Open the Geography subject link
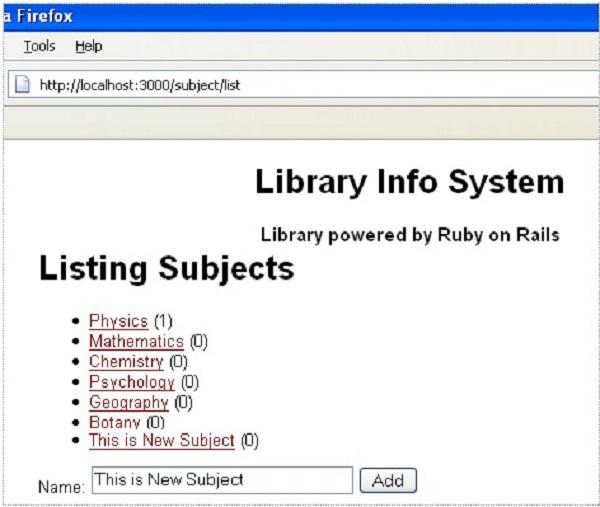 [x=129, y=402]
